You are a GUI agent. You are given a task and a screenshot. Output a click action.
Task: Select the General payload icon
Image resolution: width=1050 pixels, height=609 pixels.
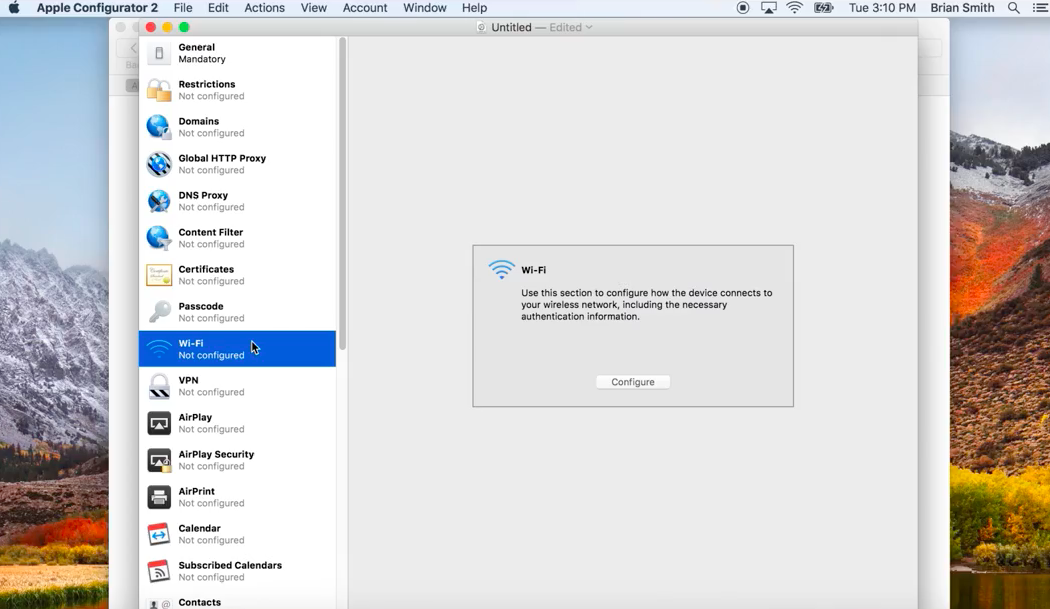point(159,53)
